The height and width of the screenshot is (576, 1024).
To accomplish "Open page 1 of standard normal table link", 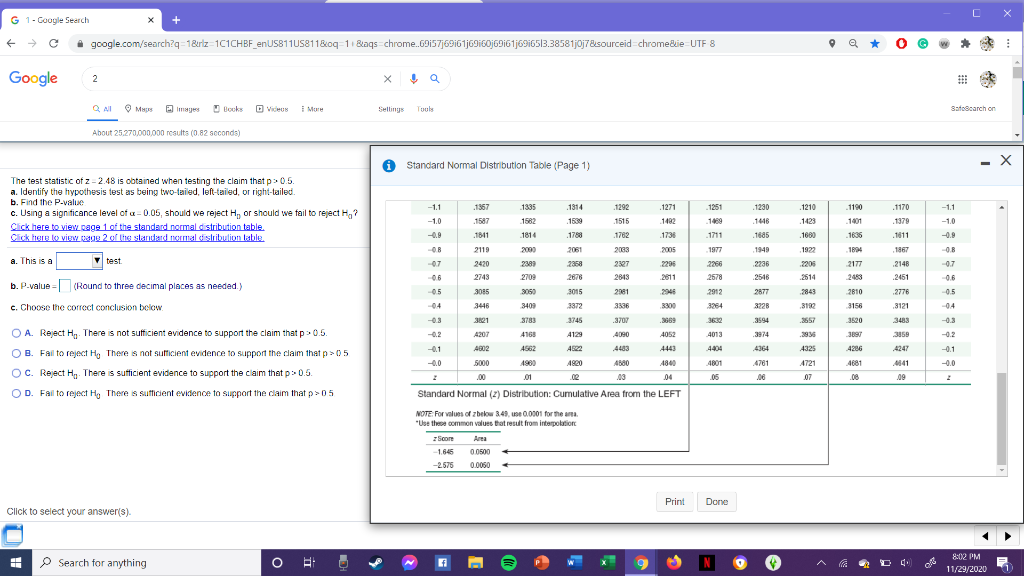I will pyautogui.click(x=137, y=227).
